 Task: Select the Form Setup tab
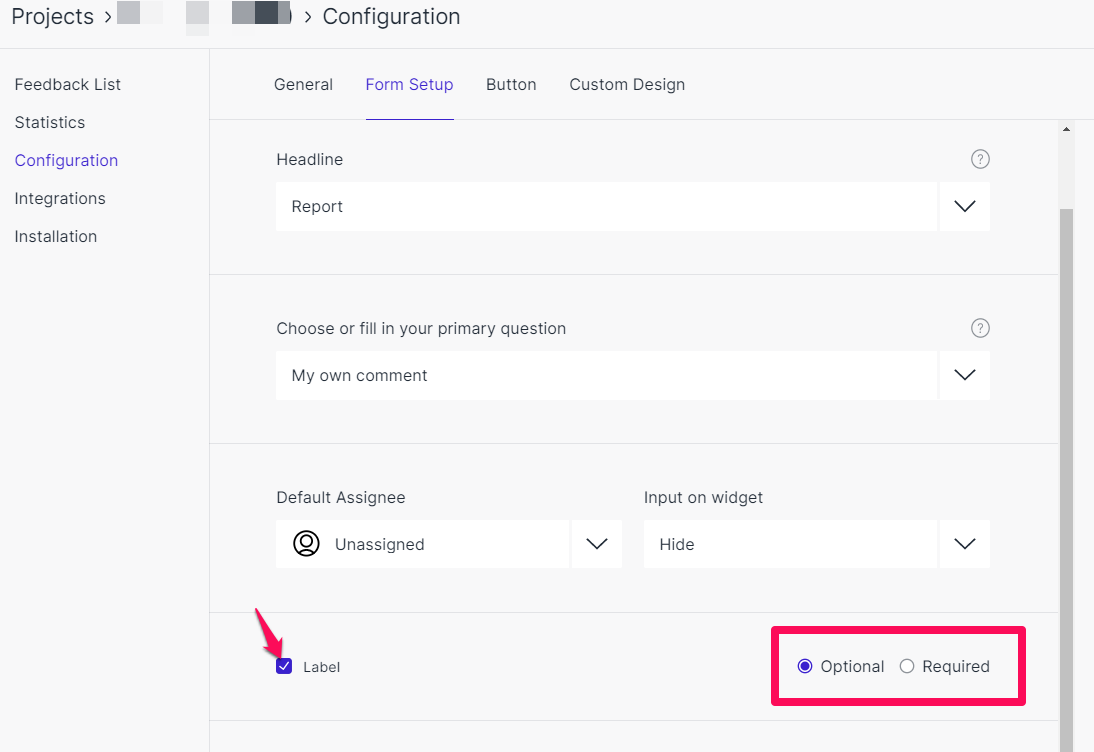click(x=409, y=85)
